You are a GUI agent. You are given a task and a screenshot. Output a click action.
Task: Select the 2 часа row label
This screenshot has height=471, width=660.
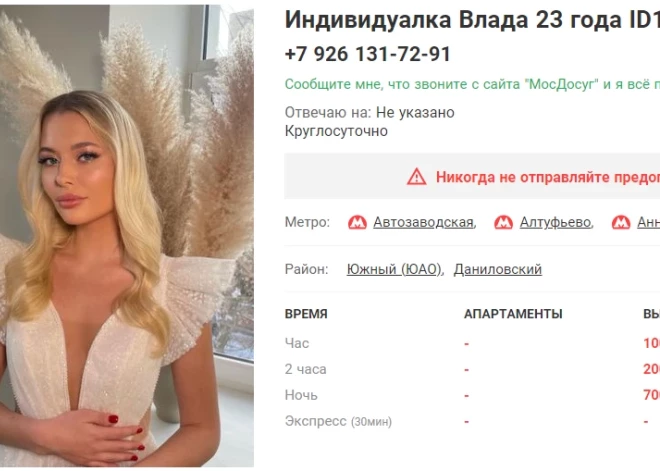coord(306,370)
